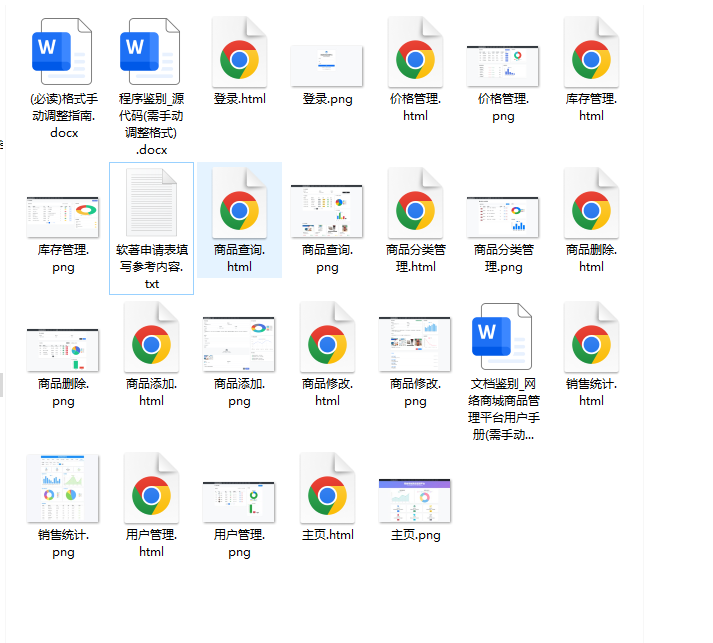Select the 商品查询.png thumbnail
This screenshot has height=643, width=713.
pyautogui.click(x=327, y=211)
